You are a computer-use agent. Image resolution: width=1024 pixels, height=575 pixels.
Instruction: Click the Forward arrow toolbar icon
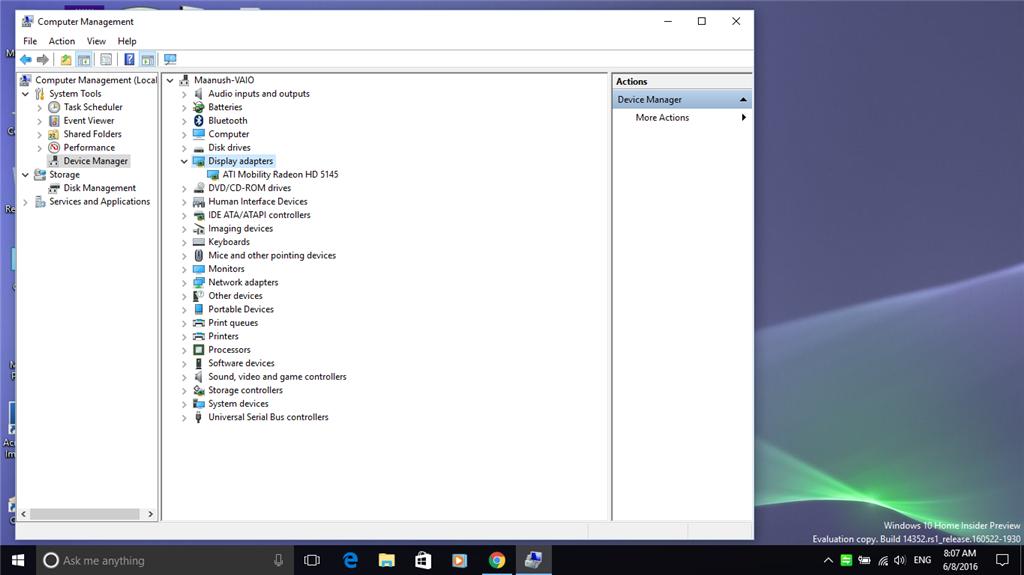42,59
